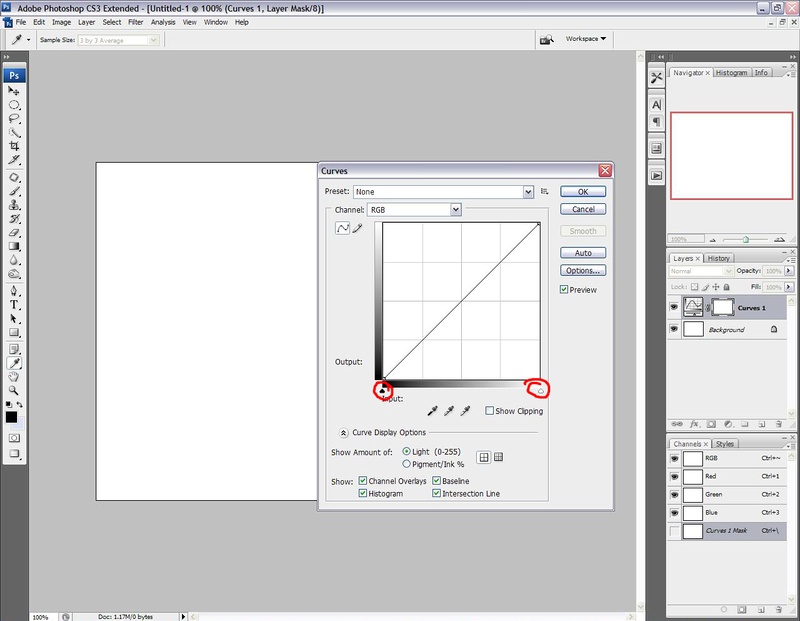The width and height of the screenshot is (800, 621).
Task: Switch to the simple grid display
Action: click(x=484, y=457)
